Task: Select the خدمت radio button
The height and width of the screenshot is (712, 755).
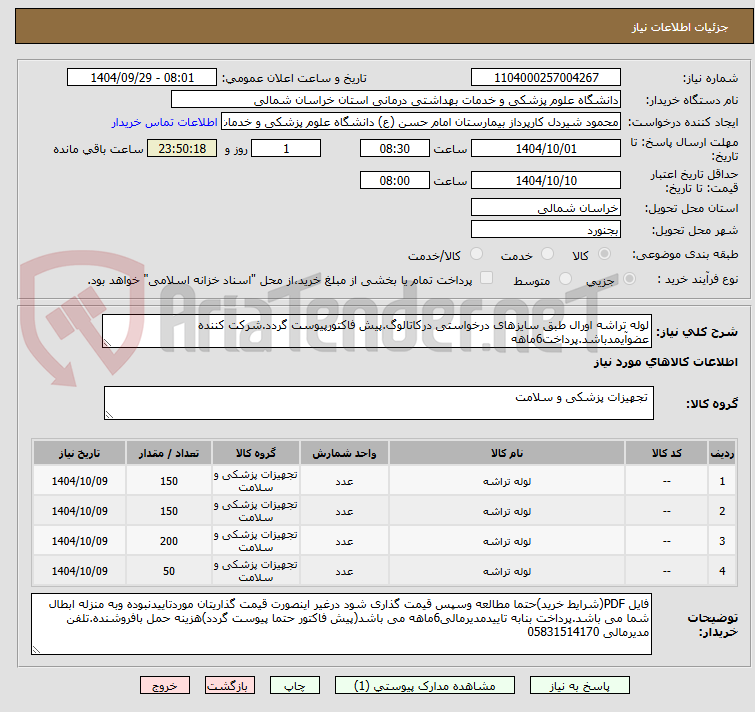Action: click(x=547, y=254)
